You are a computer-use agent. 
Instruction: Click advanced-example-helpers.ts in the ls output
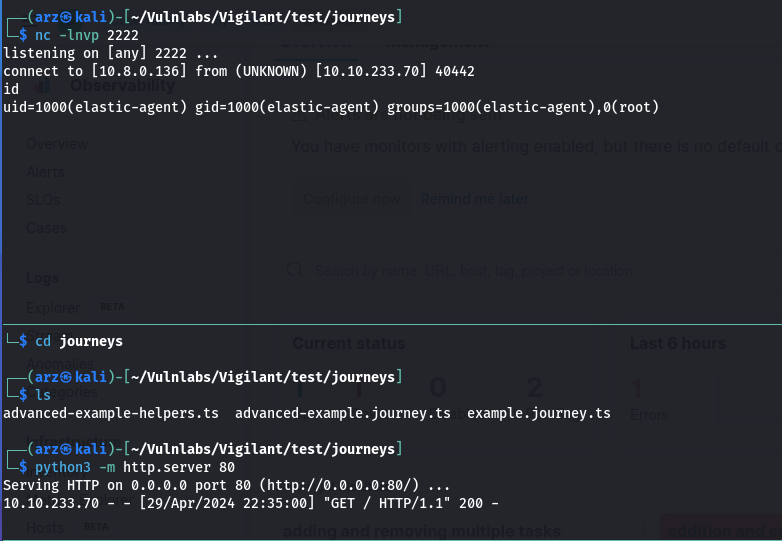click(x=111, y=413)
